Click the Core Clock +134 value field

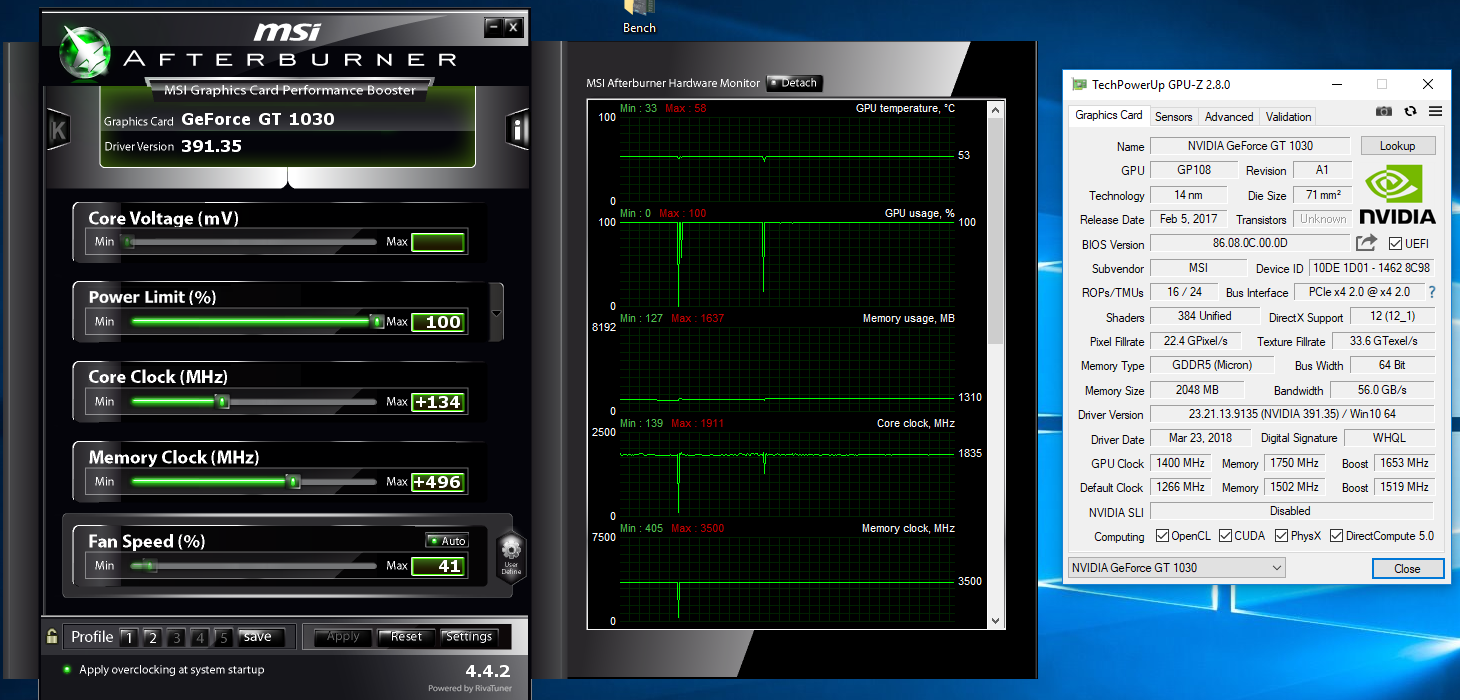pyautogui.click(x=438, y=402)
